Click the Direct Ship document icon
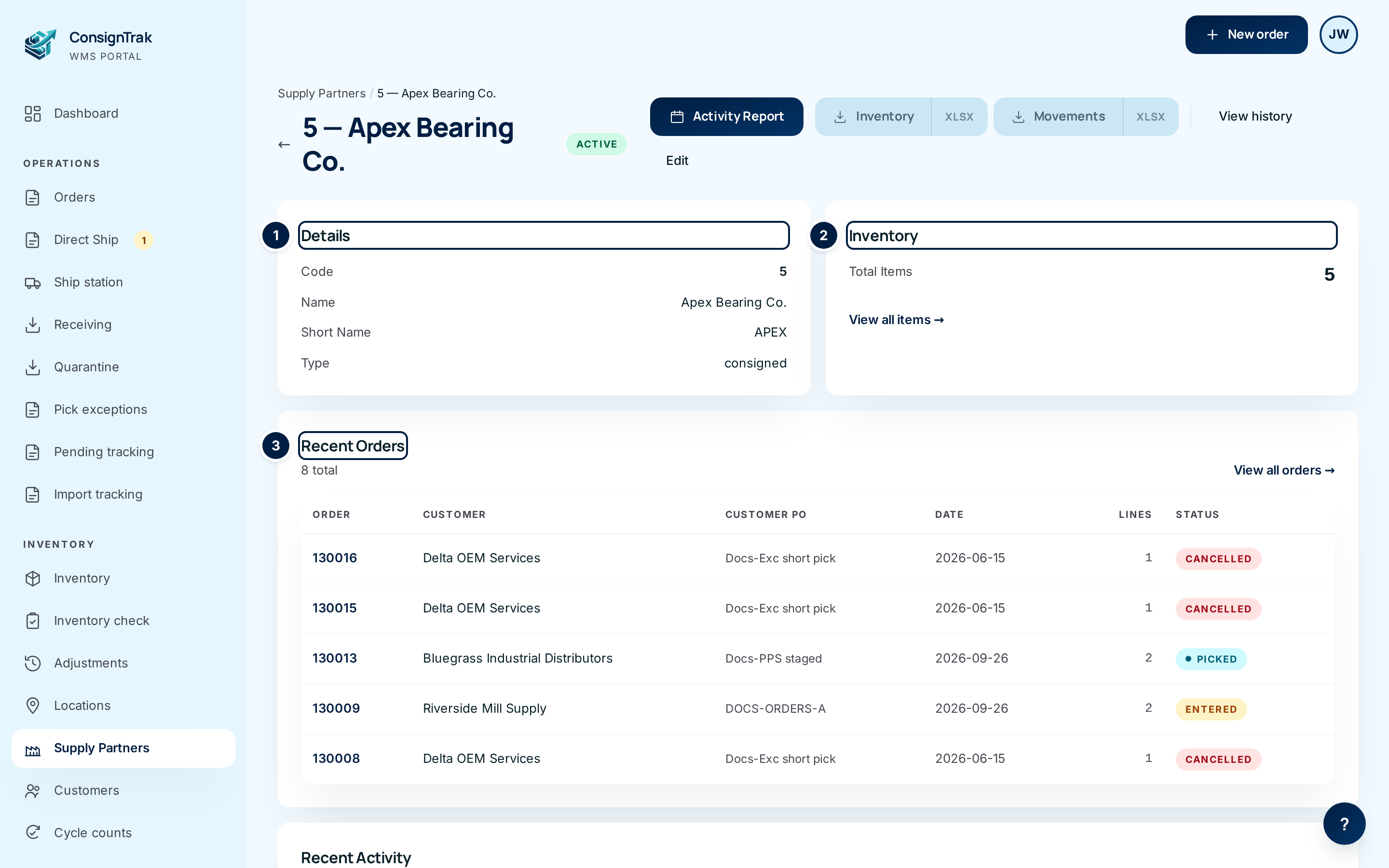 point(33,240)
